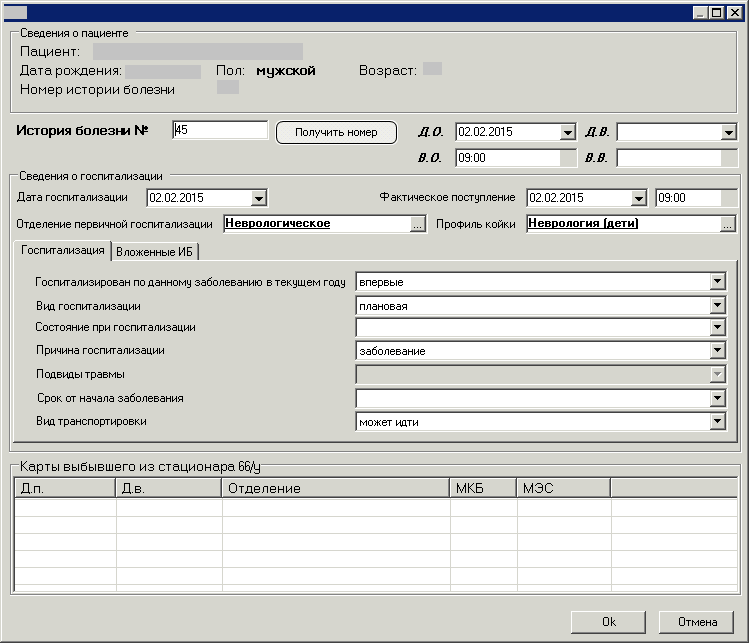The width and height of the screenshot is (749, 643).
Task: Click the 'Получить номер' button
Action: (336, 132)
